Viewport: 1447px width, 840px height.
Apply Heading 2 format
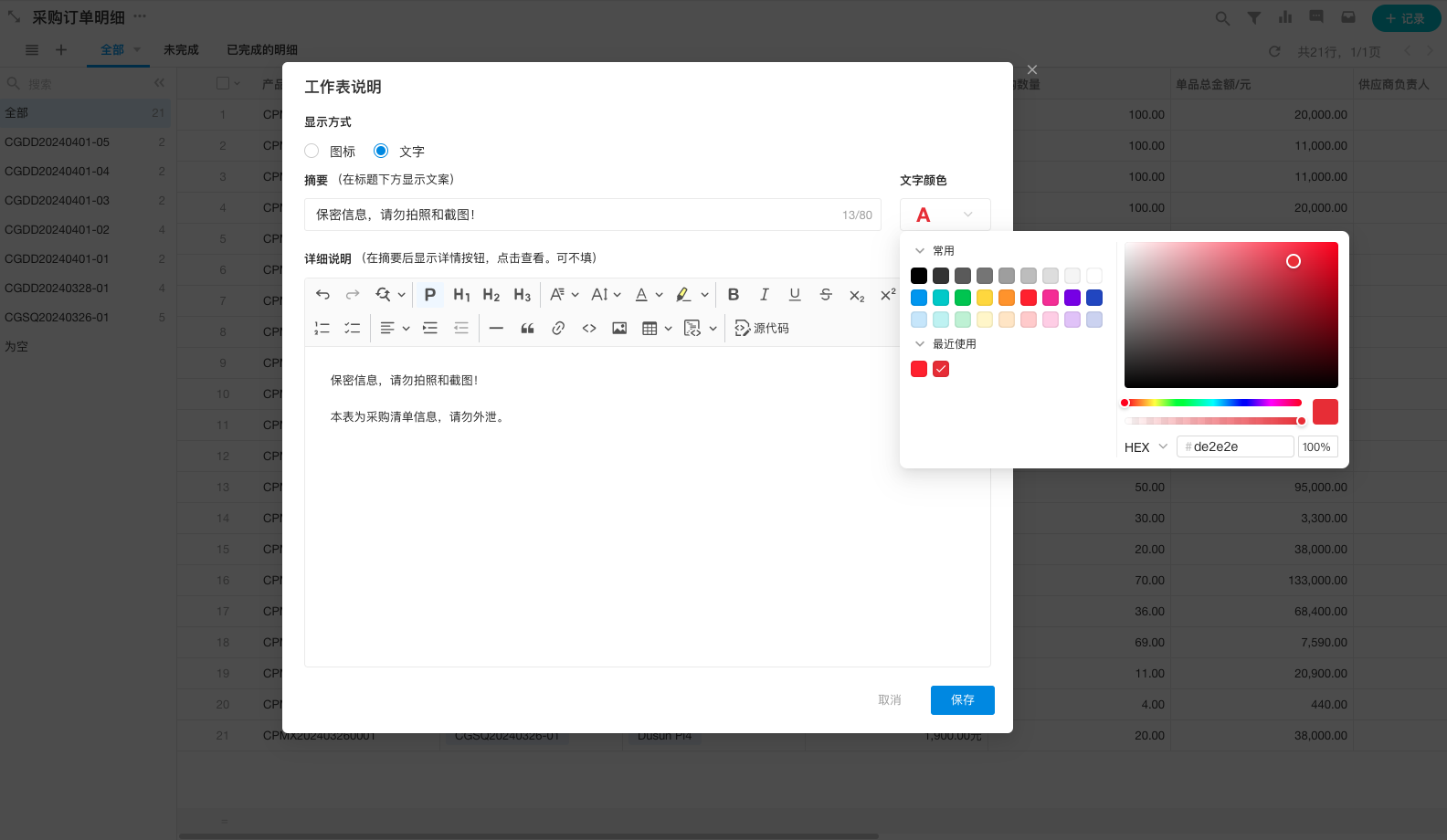pos(491,295)
